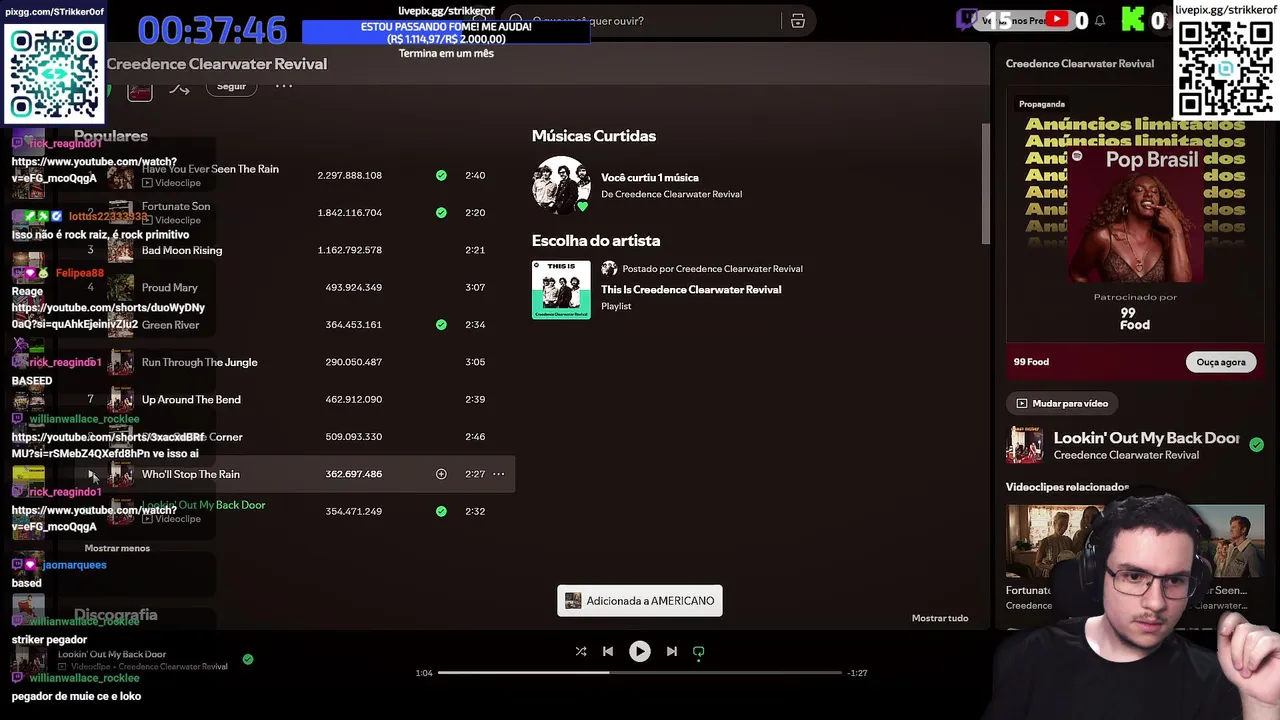Select Up Around The Bend track
The width and height of the screenshot is (1280, 720).
point(191,399)
